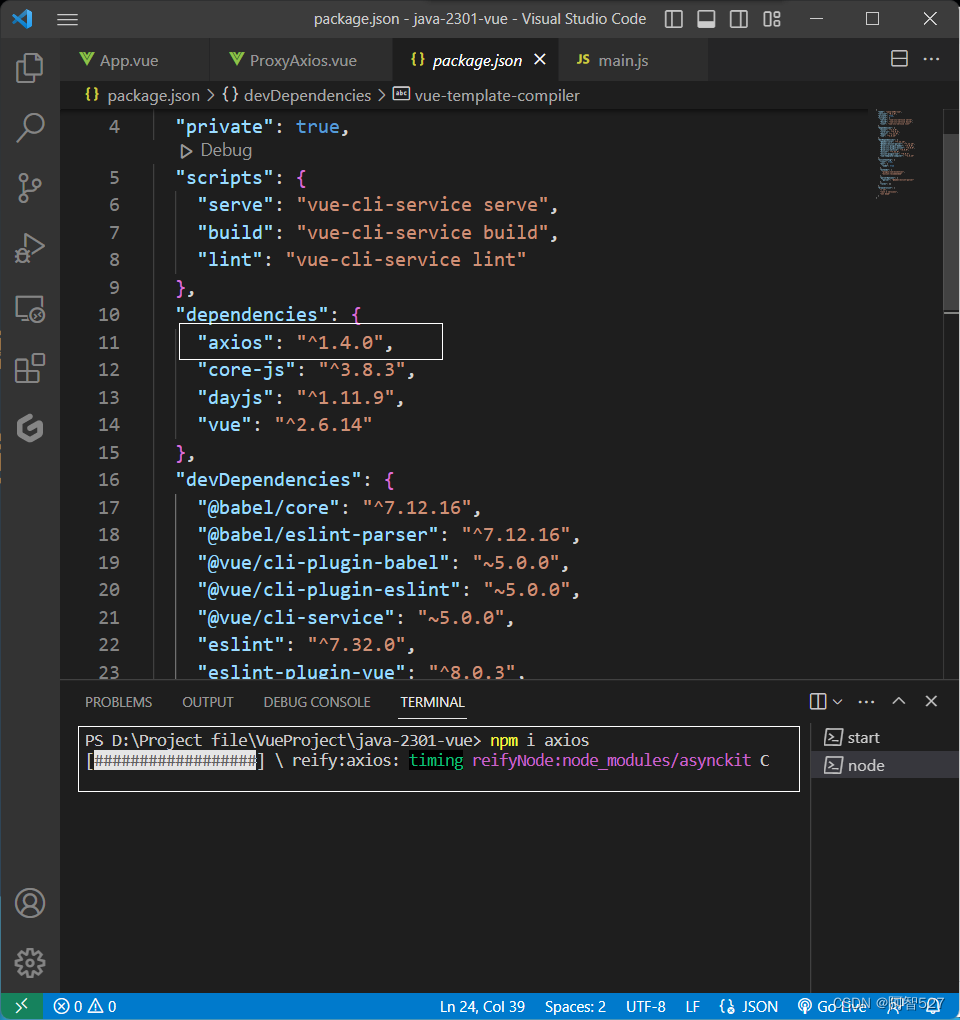The width and height of the screenshot is (960, 1020).
Task: Open the dropdown arrow next to split terminal
Action: (838, 701)
